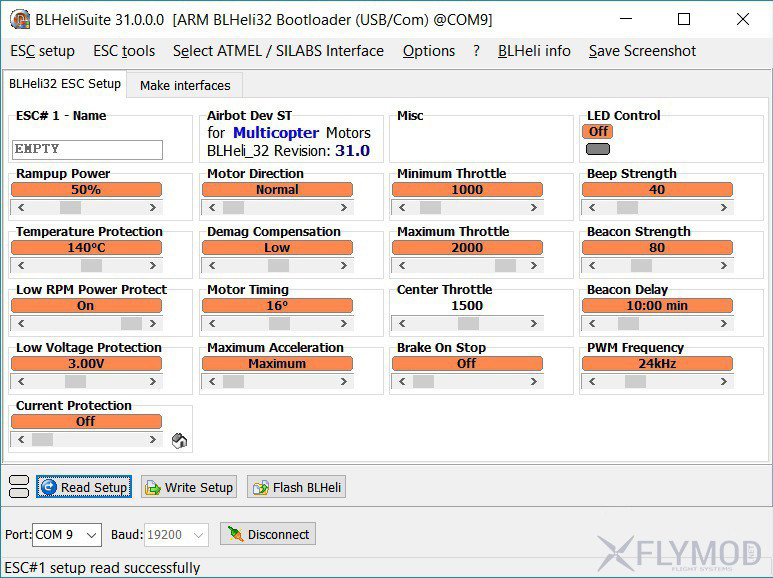Image resolution: width=773 pixels, height=578 pixels.
Task: Select the BLHeli32 ESC Setup tab
Action: 65,83
